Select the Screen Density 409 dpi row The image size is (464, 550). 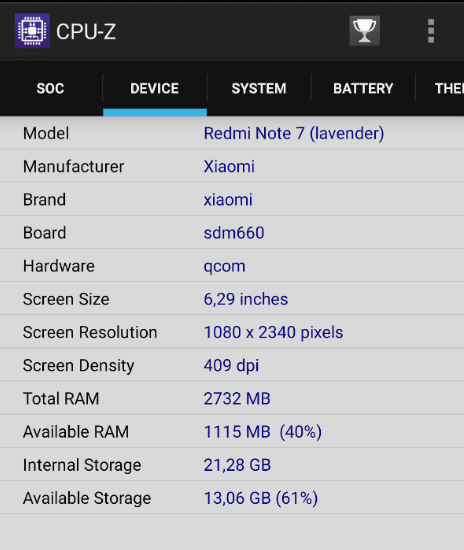coord(232,365)
